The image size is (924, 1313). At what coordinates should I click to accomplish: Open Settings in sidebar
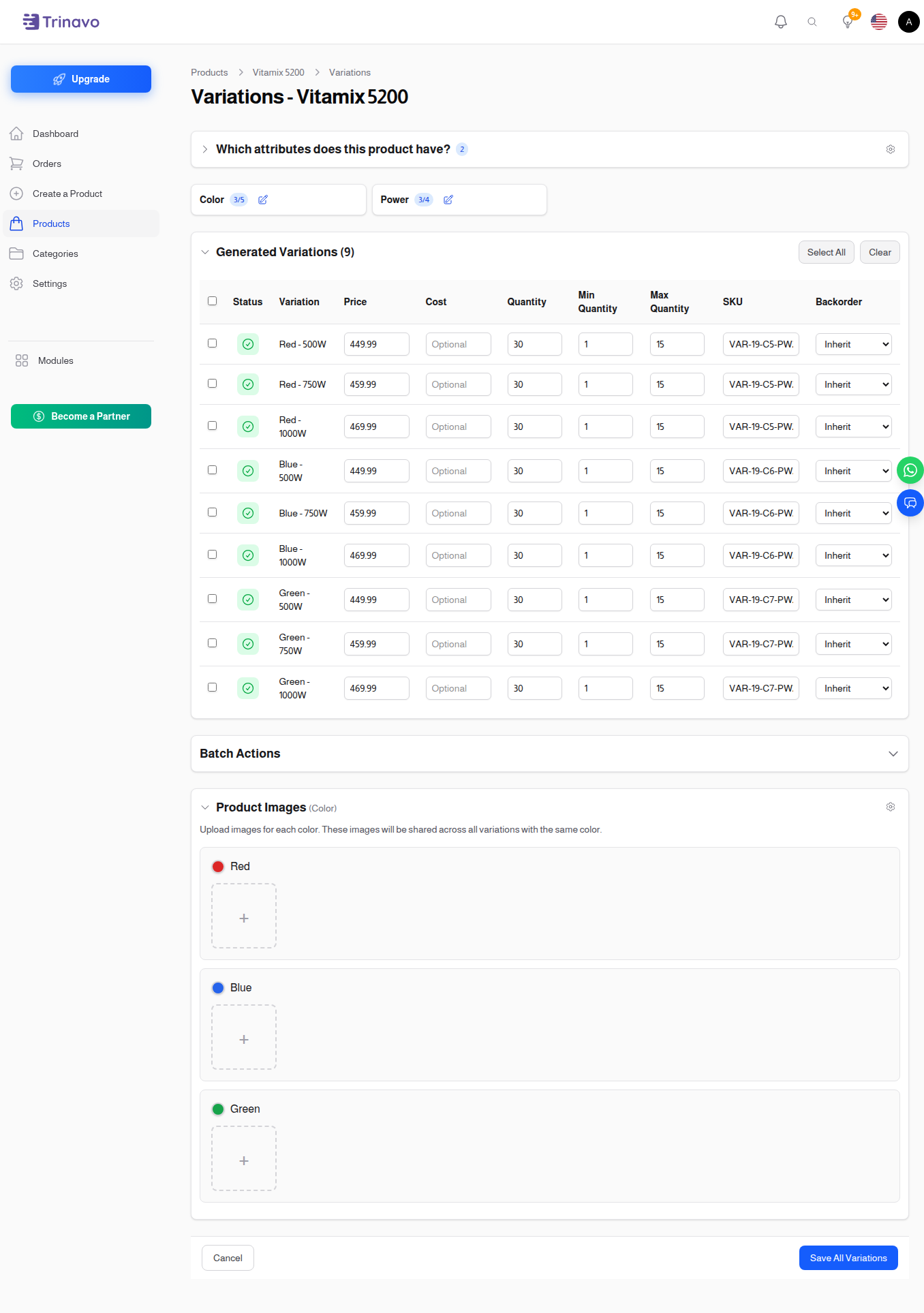[x=81, y=283]
